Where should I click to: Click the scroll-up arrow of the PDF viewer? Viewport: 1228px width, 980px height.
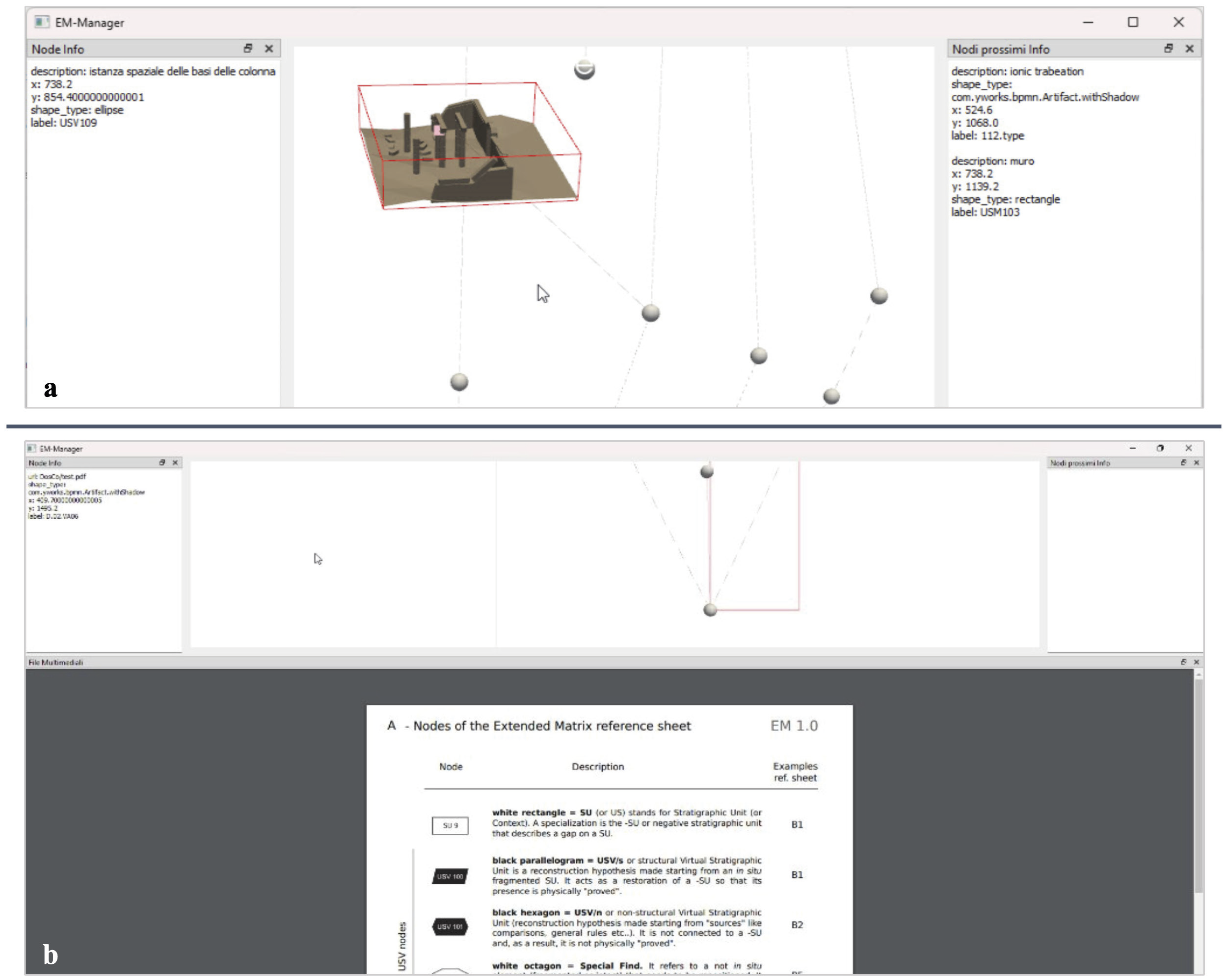[x=1199, y=675]
